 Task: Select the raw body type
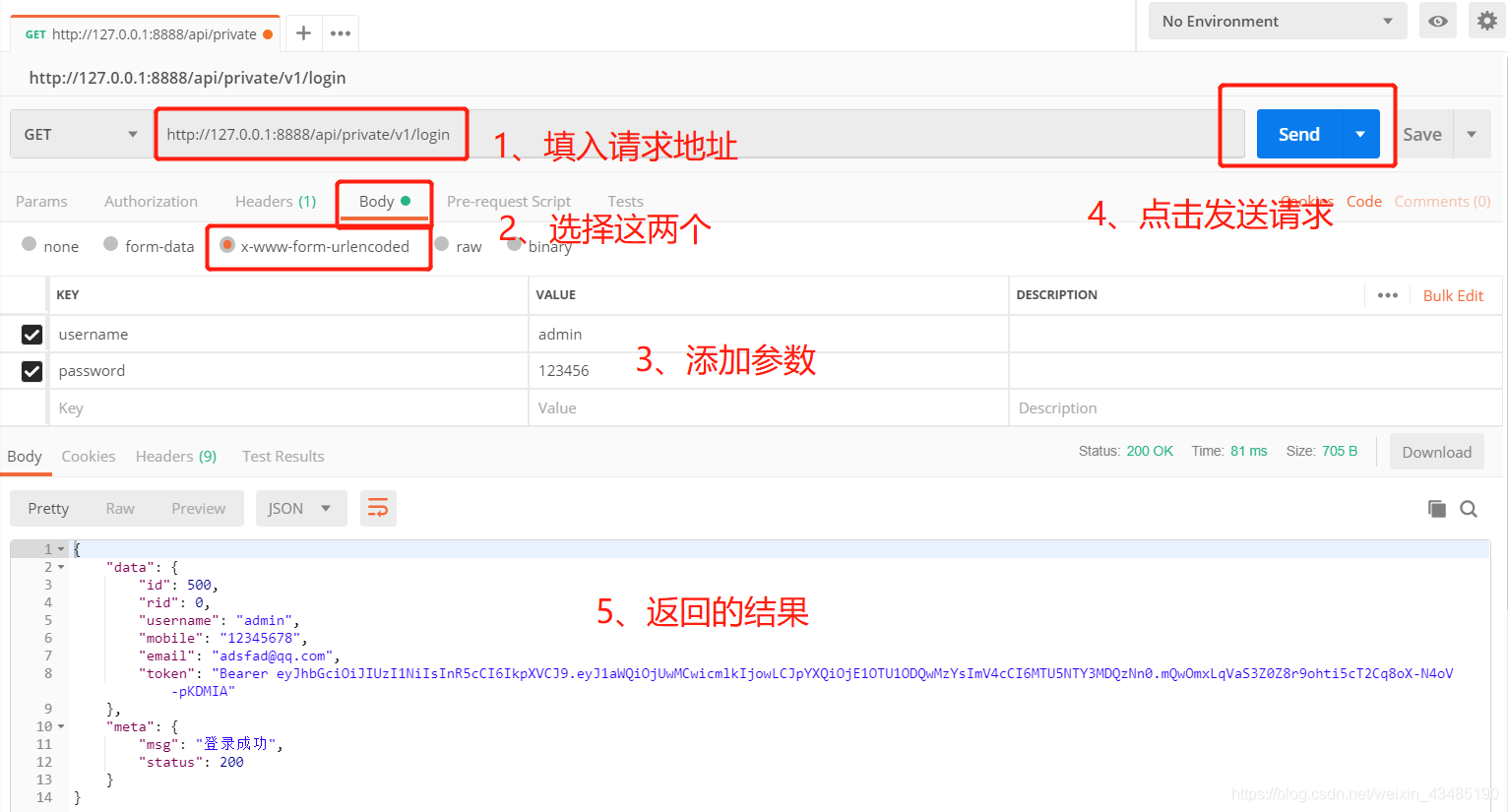442,244
